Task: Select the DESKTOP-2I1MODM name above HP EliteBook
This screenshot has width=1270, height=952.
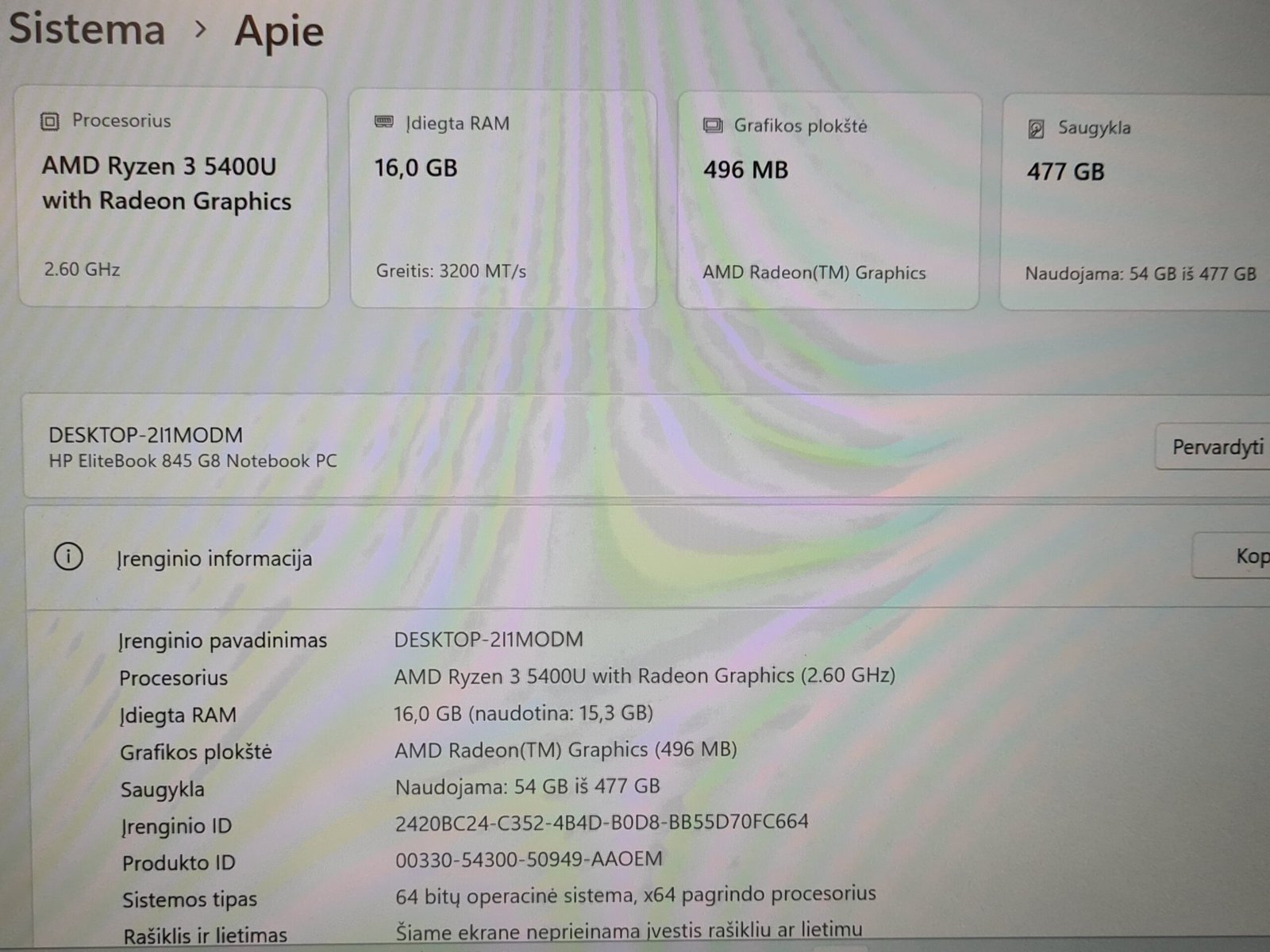Action: point(146,435)
